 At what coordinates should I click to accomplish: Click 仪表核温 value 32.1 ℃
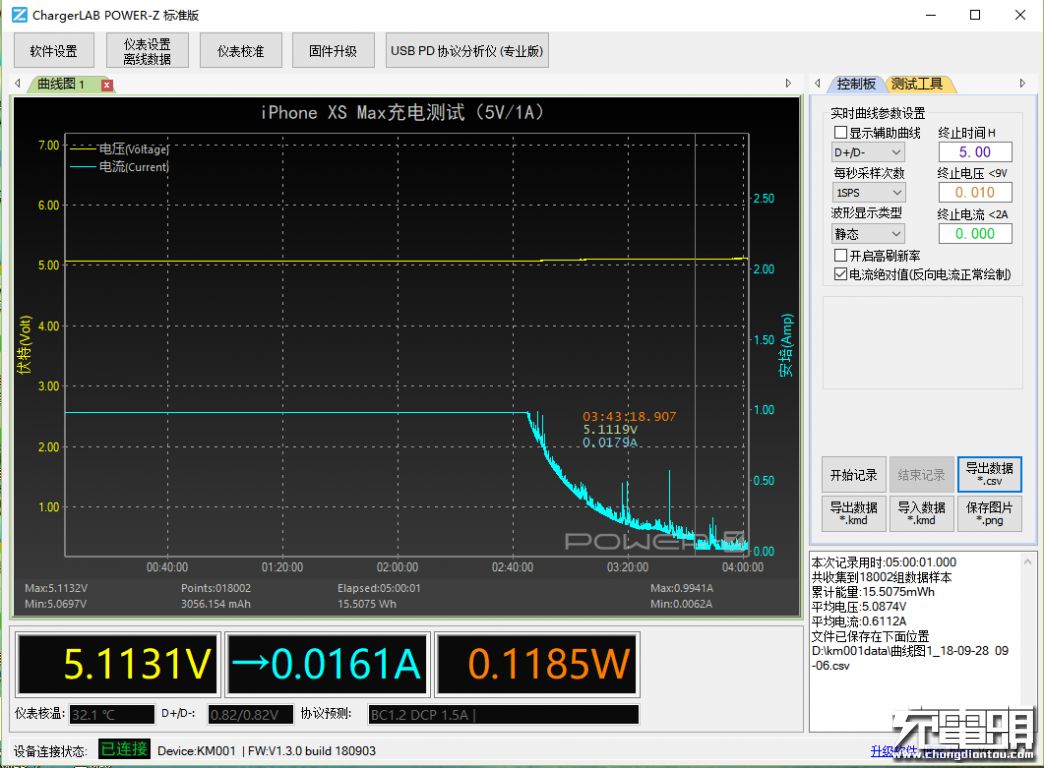point(112,715)
